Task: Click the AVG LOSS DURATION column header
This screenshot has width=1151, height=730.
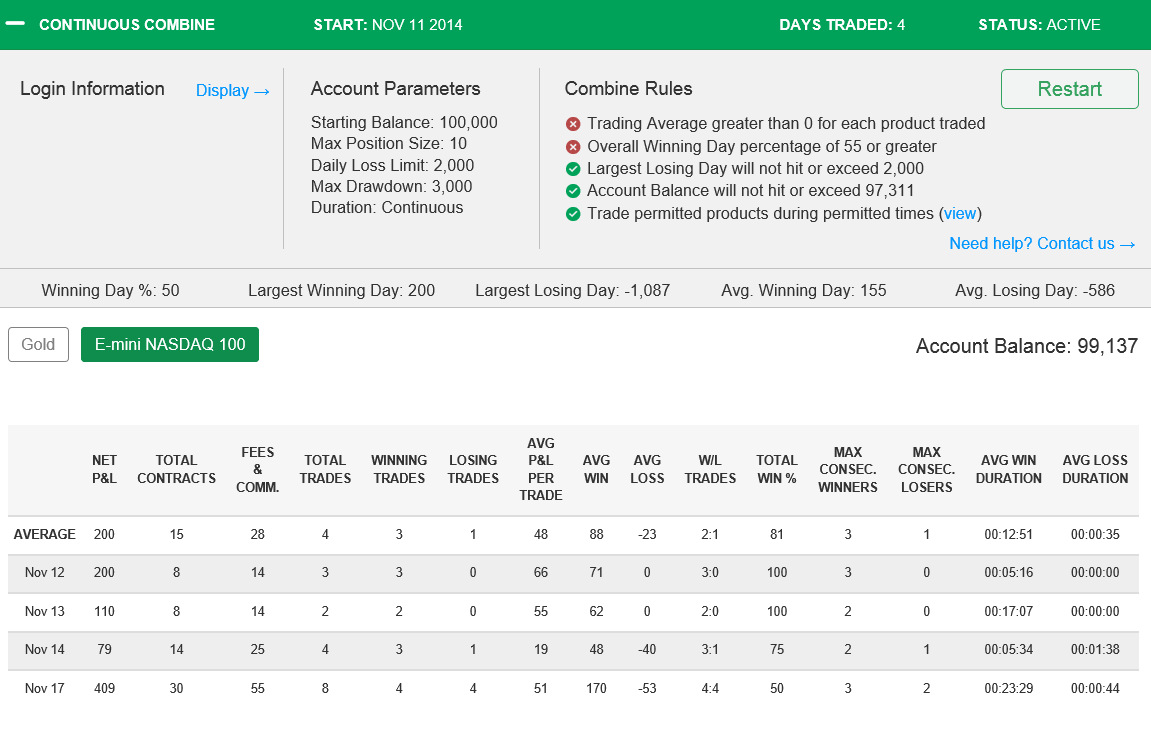Action: point(1095,469)
